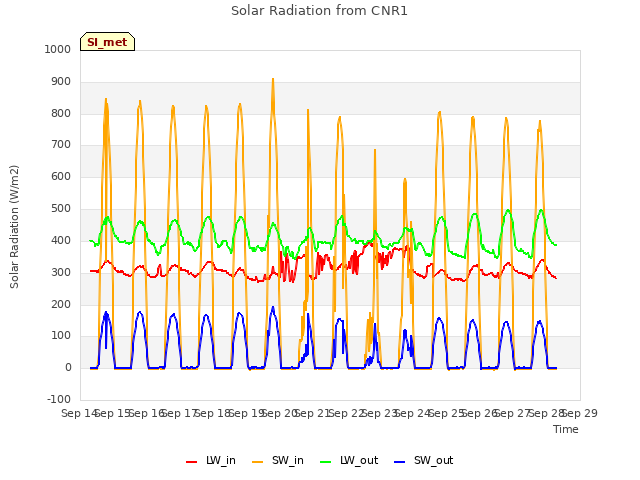Toggle the SW_out legend entry

(424, 460)
